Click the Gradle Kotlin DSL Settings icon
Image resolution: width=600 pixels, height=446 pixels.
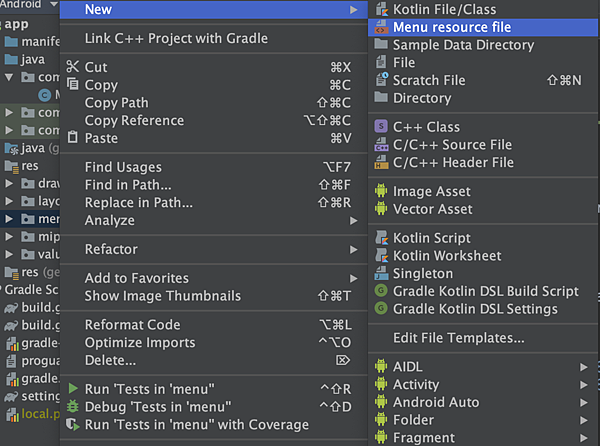[x=381, y=308]
